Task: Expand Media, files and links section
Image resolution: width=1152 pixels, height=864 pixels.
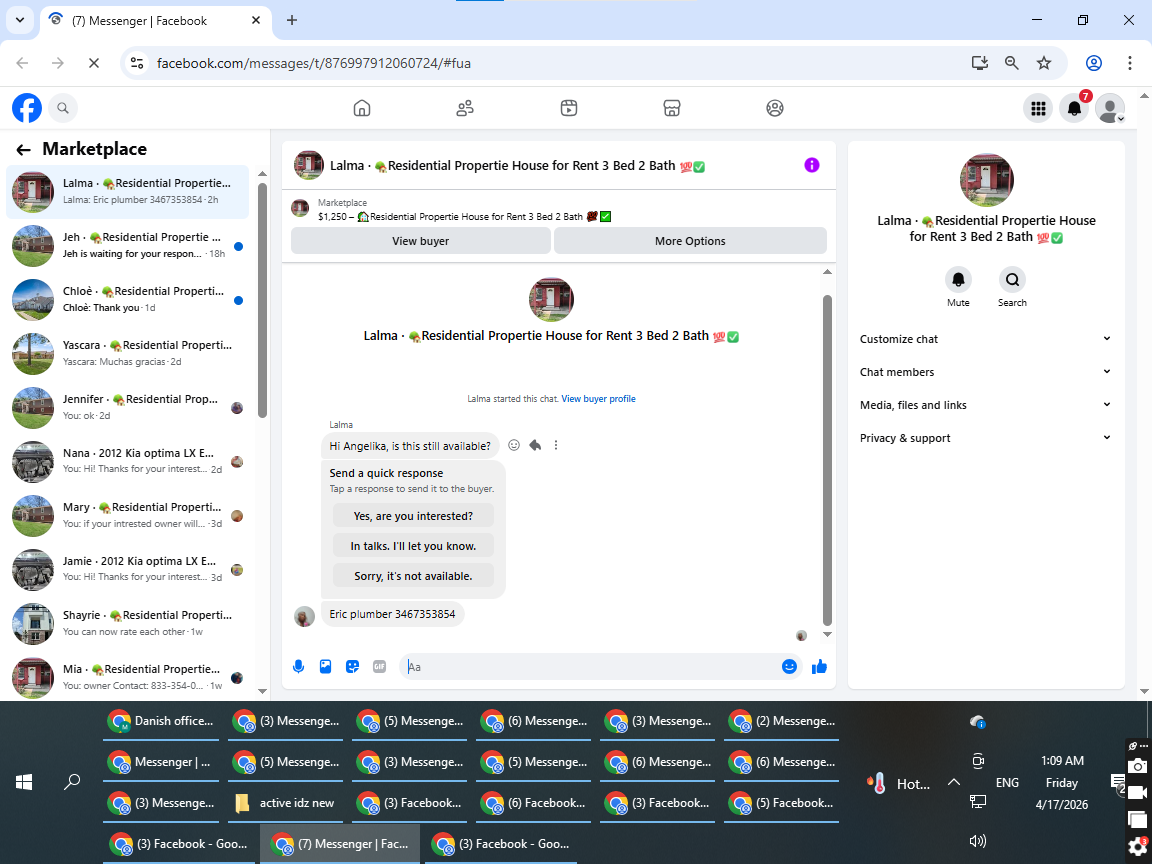Action: 985,405
